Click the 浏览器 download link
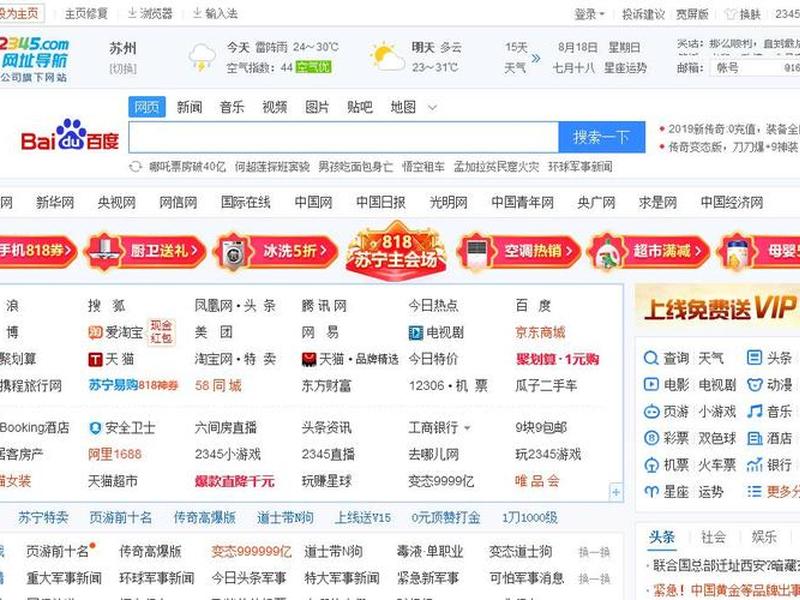The width and height of the screenshot is (800, 600). (x=149, y=14)
